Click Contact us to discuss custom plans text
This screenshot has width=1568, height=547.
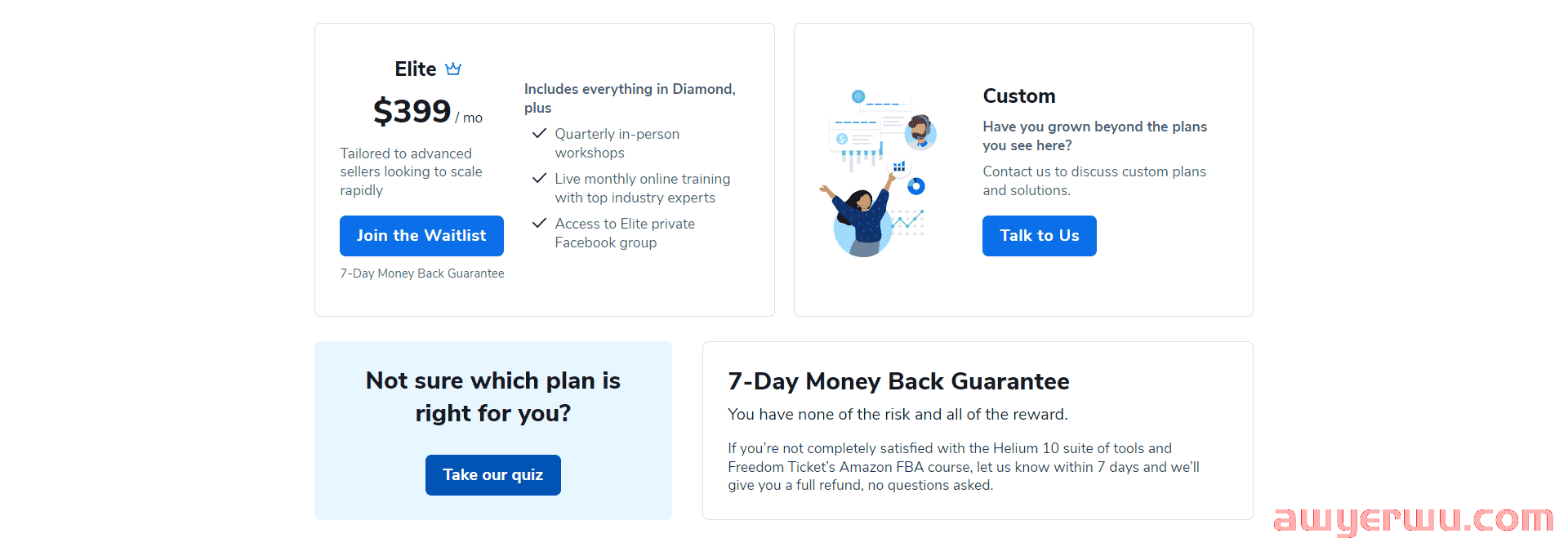pos(1094,180)
